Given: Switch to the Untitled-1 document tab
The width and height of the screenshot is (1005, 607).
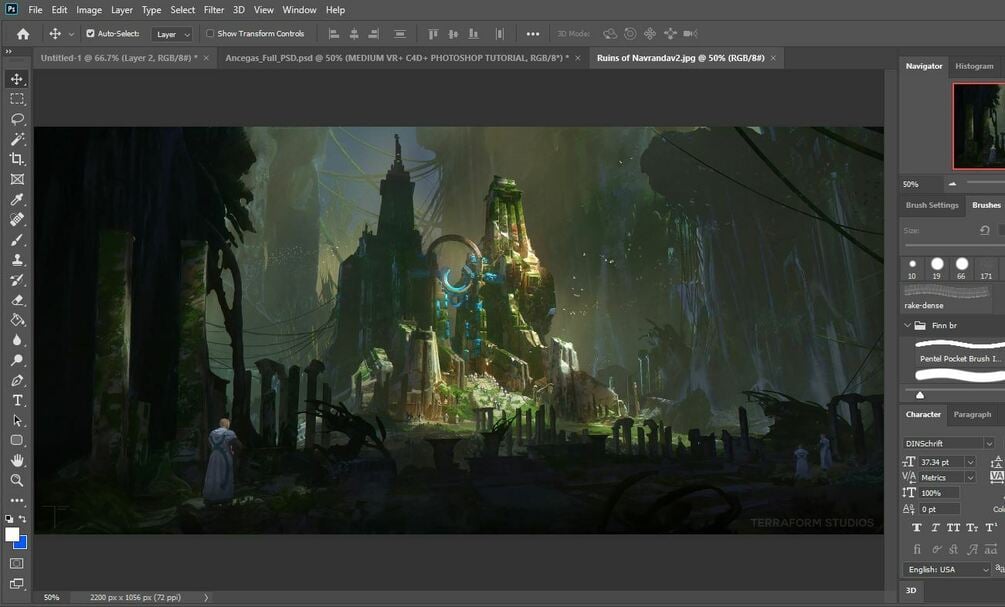Looking at the screenshot, I should tap(119, 58).
